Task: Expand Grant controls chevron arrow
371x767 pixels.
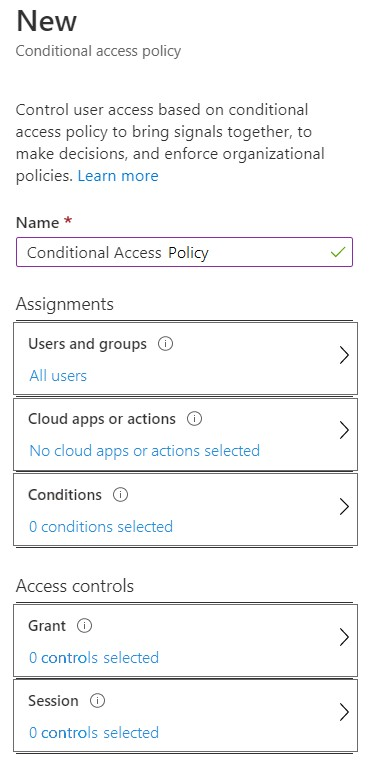Action: [344, 637]
